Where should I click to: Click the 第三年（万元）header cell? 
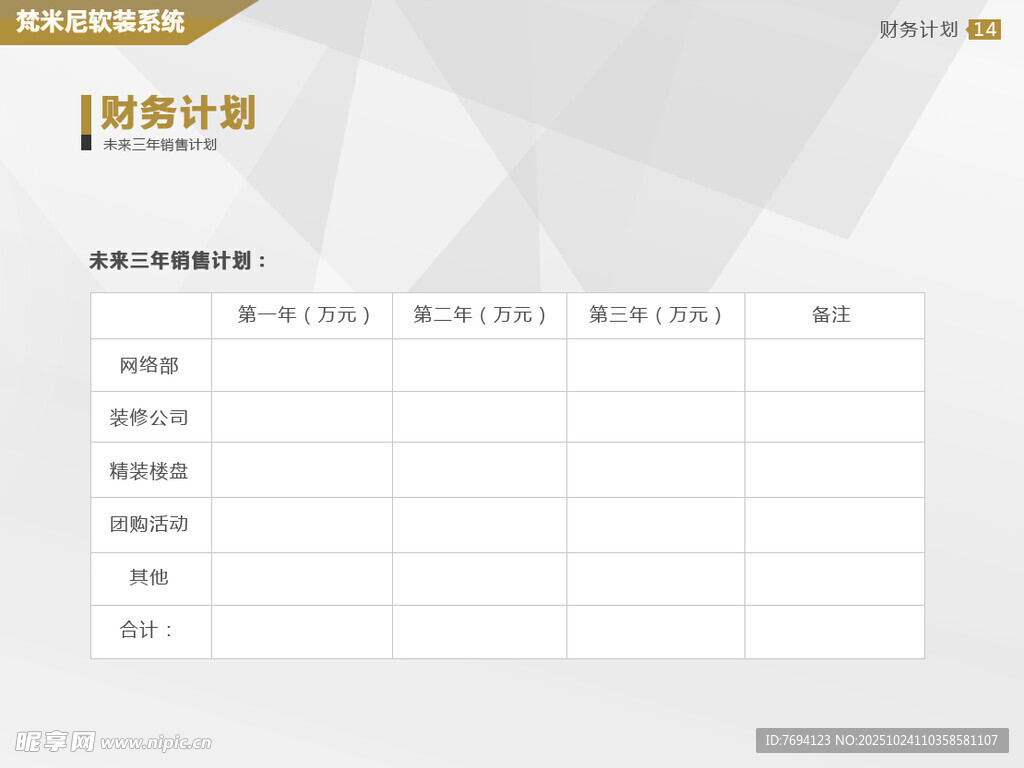[x=655, y=314]
